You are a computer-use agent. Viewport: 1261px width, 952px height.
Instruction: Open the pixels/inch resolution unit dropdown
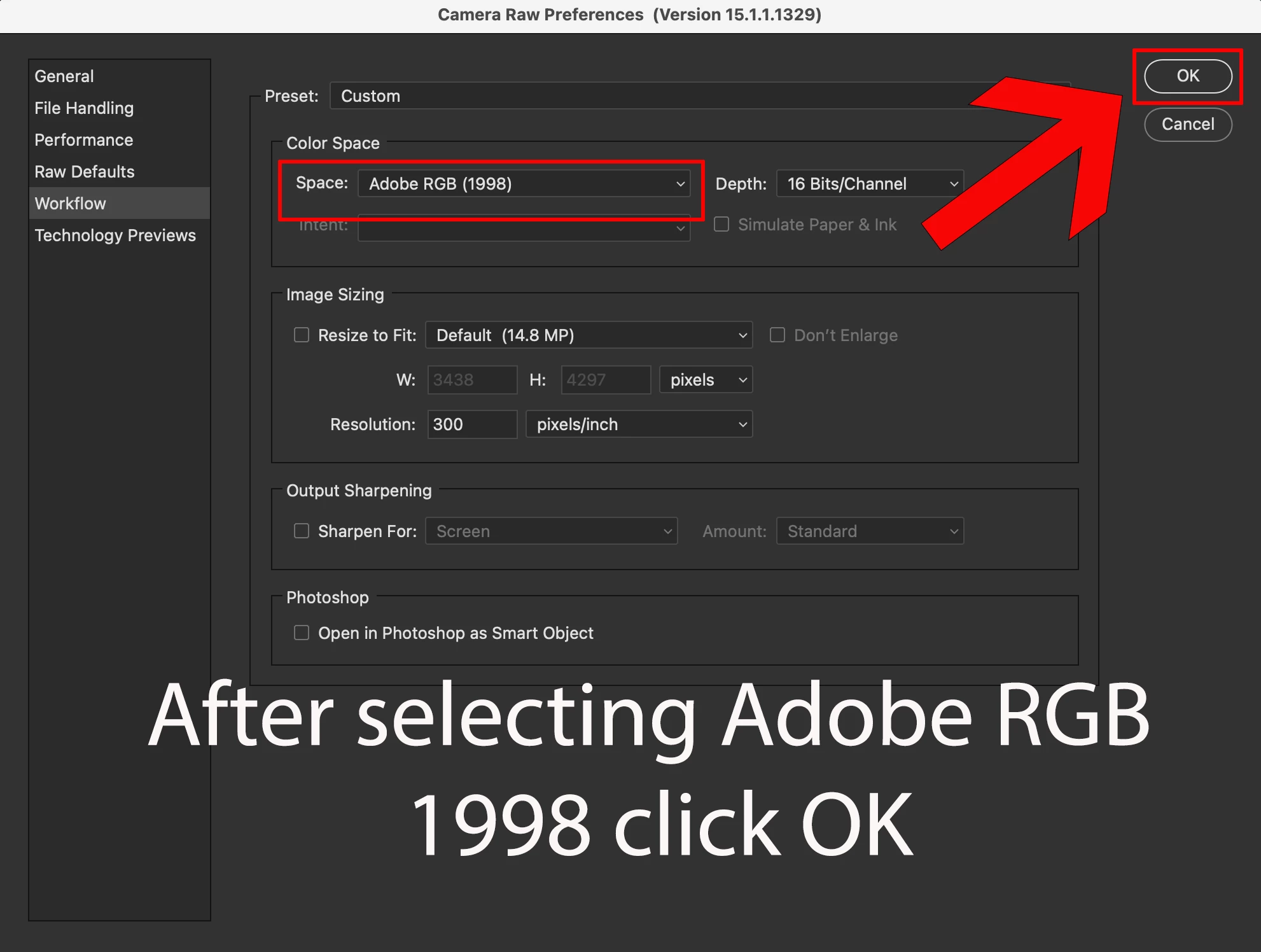639,424
